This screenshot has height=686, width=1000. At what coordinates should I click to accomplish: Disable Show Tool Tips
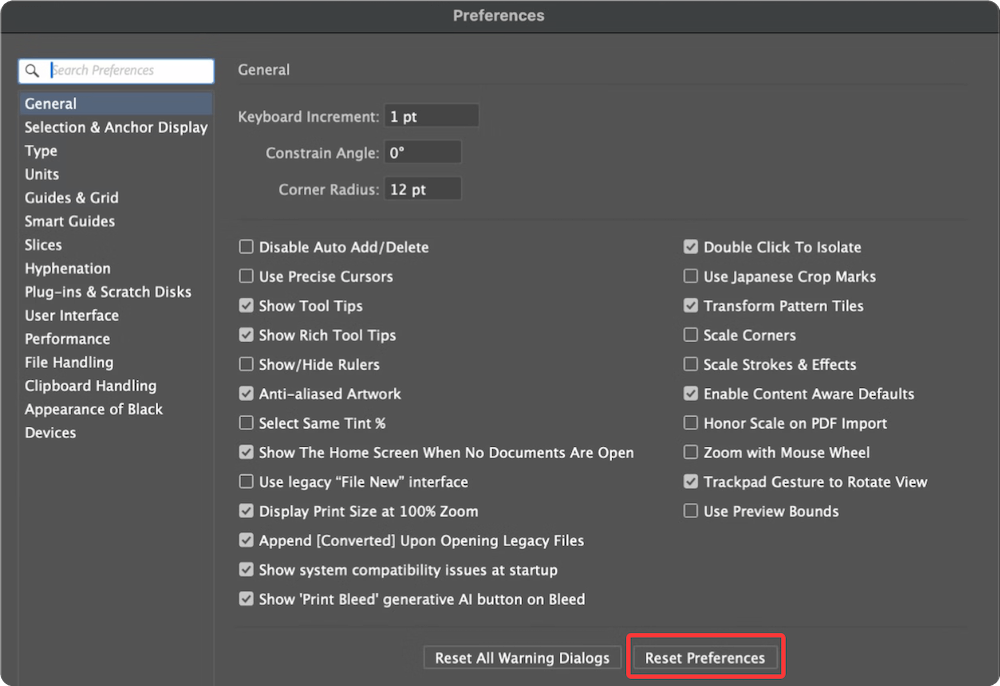pos(245,305)
